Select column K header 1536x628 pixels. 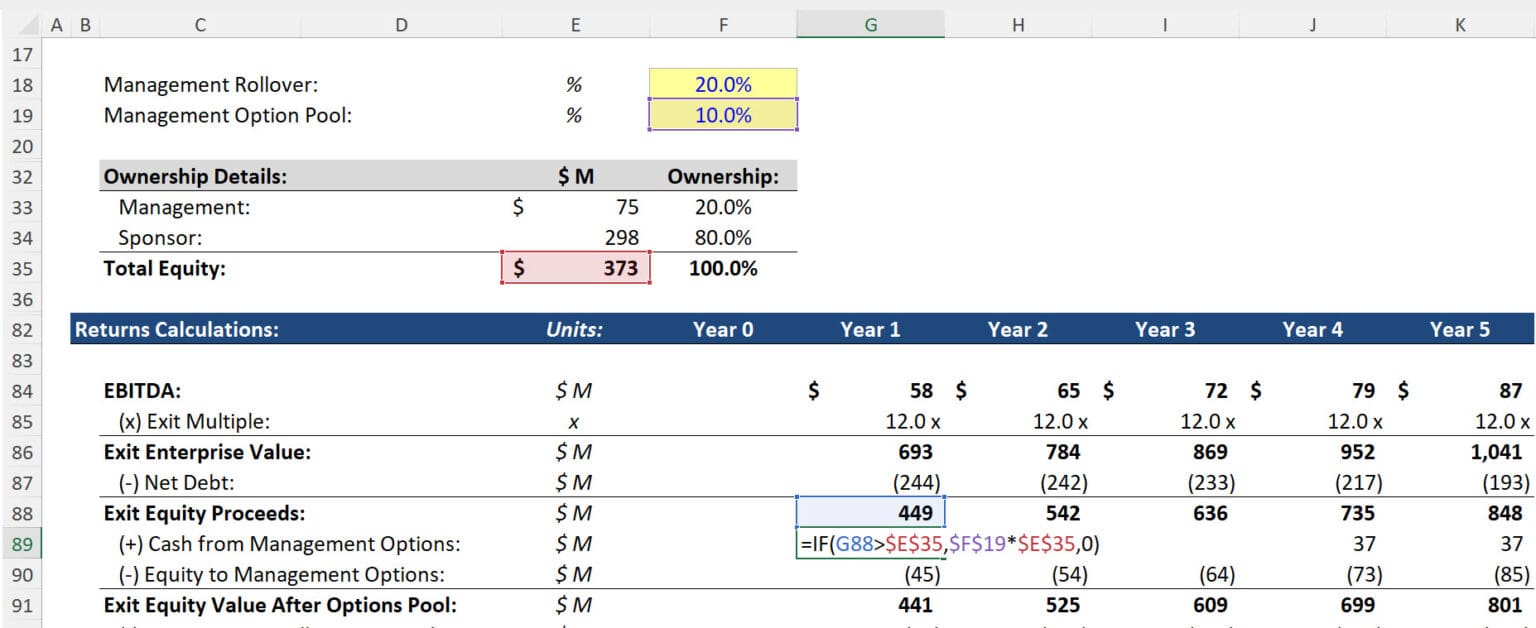click(x=1459, y=23)
